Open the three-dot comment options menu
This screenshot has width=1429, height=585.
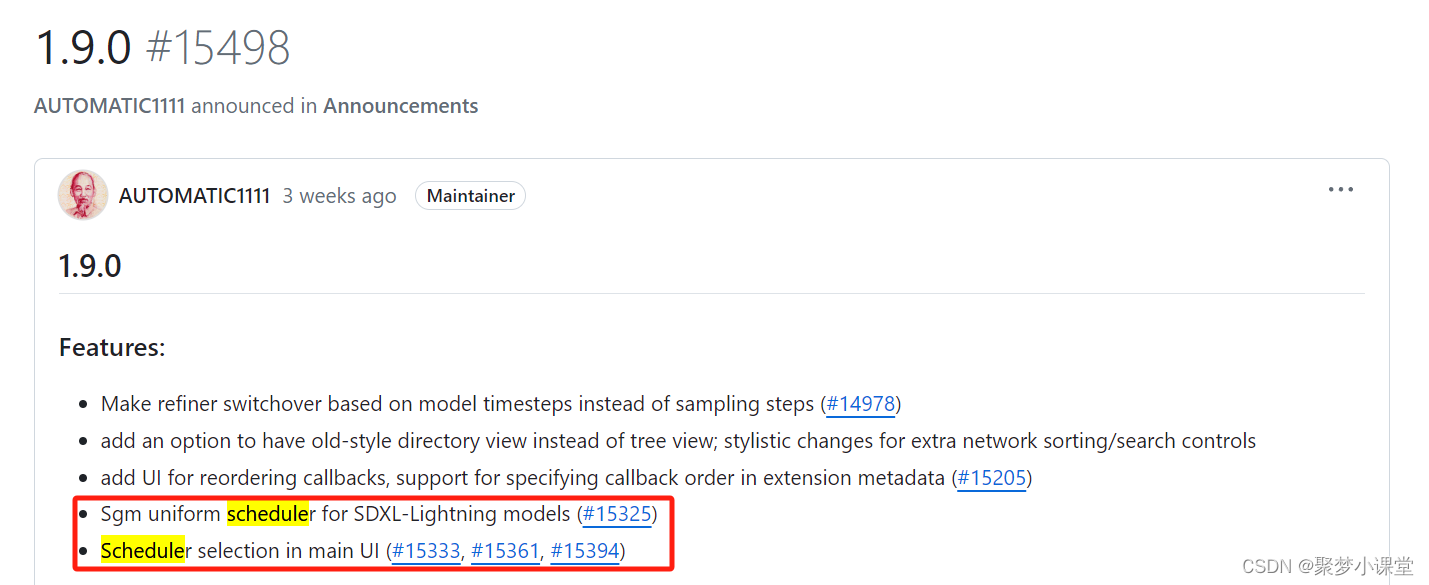1340,190
